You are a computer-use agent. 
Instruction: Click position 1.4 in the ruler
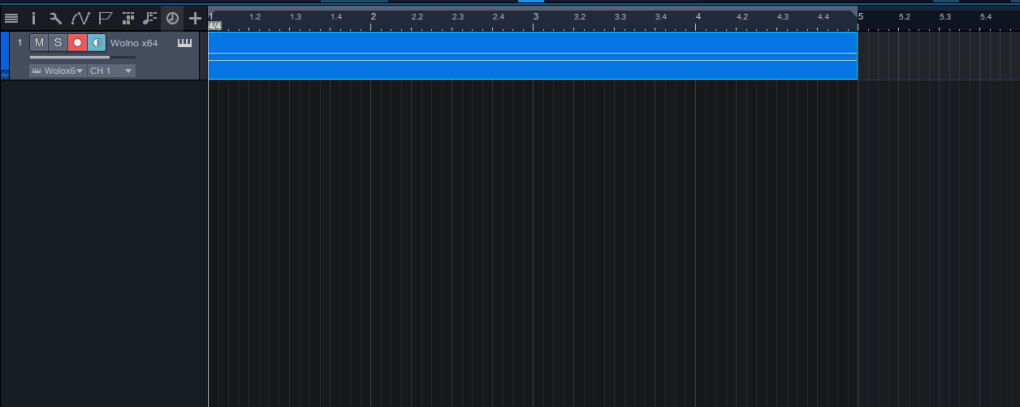[x=336, y=17]
